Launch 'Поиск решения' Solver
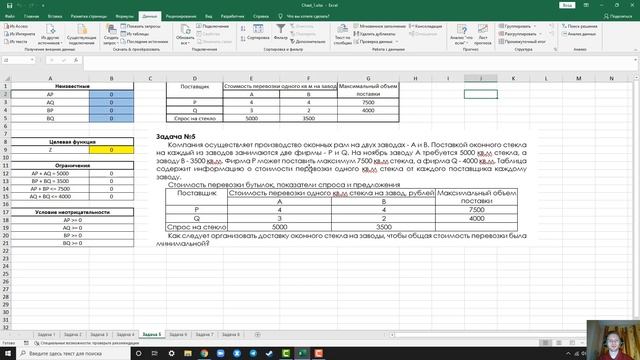Viewport: 640px width, 360px height. click(x=579, y=26)
